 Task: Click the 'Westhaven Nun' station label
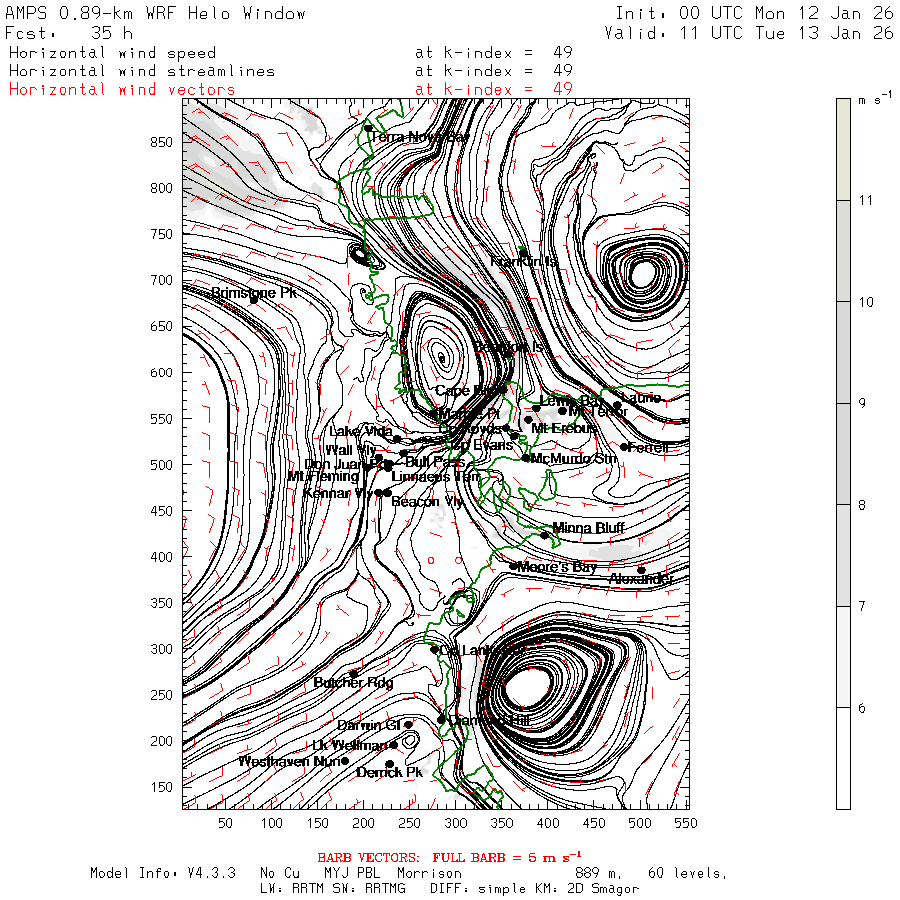click(x=290, y=762)
